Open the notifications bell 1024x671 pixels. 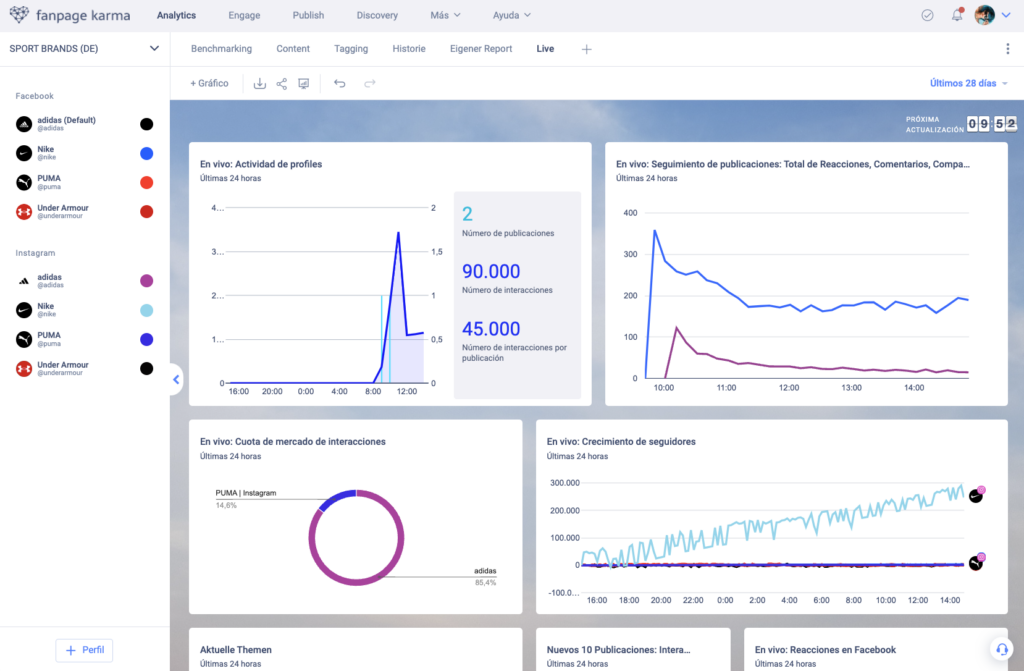[957, 14]
